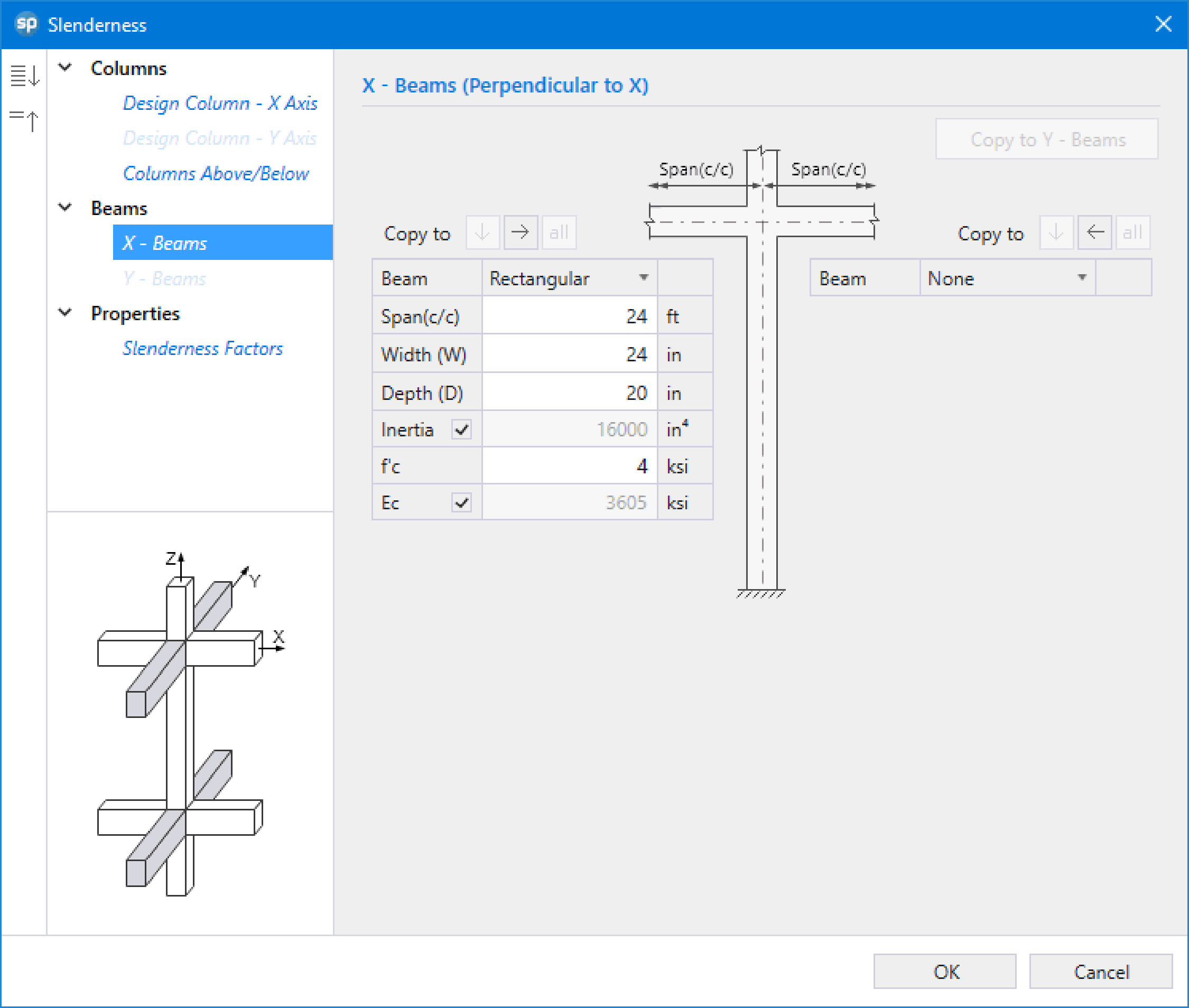Open Columns Above/Below page
Screen dimensions: 1189x1008
[x=216, y=173]
